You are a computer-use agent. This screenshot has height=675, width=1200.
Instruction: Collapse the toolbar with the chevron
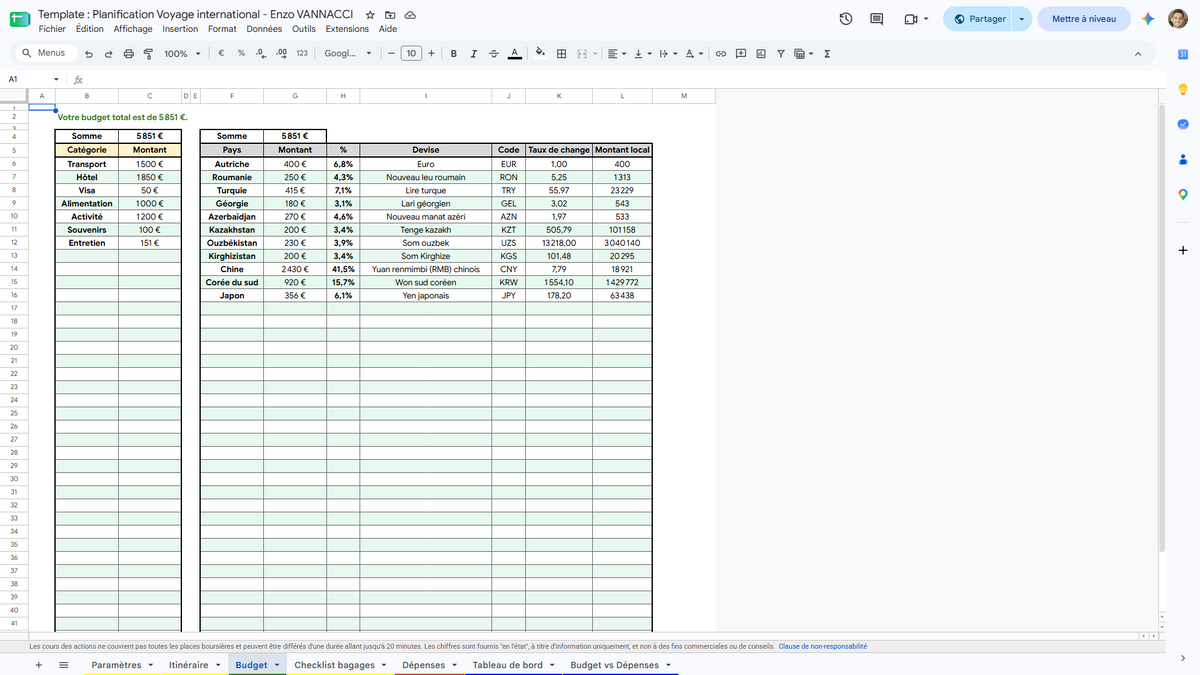click(1138, 54)
